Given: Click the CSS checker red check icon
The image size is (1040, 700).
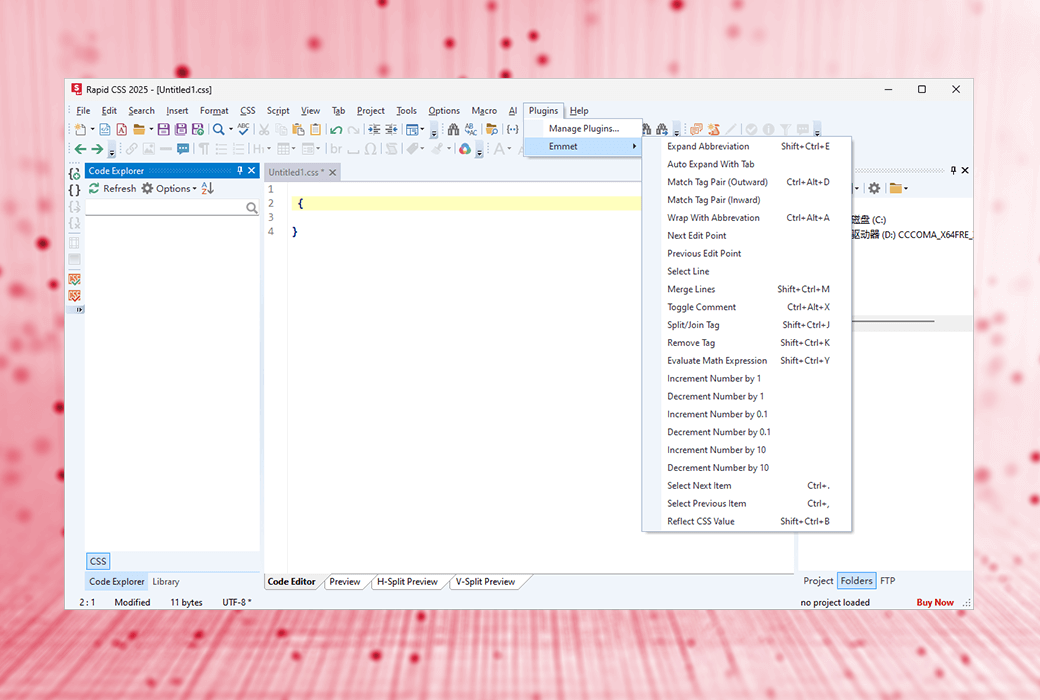Looking at the screenshot, I should pyautogui.click(x=74, y=295).
